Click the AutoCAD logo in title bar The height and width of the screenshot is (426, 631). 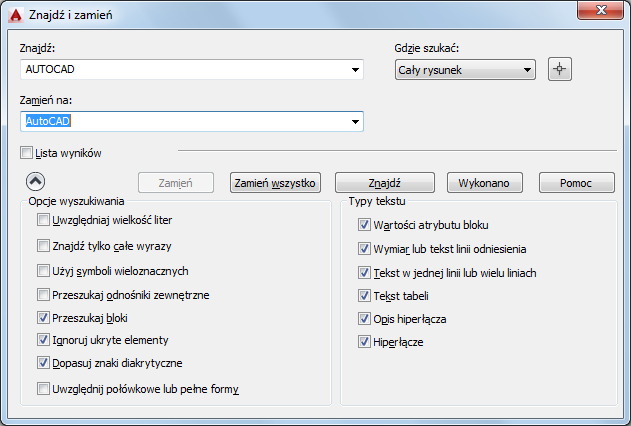click(16, 15)
